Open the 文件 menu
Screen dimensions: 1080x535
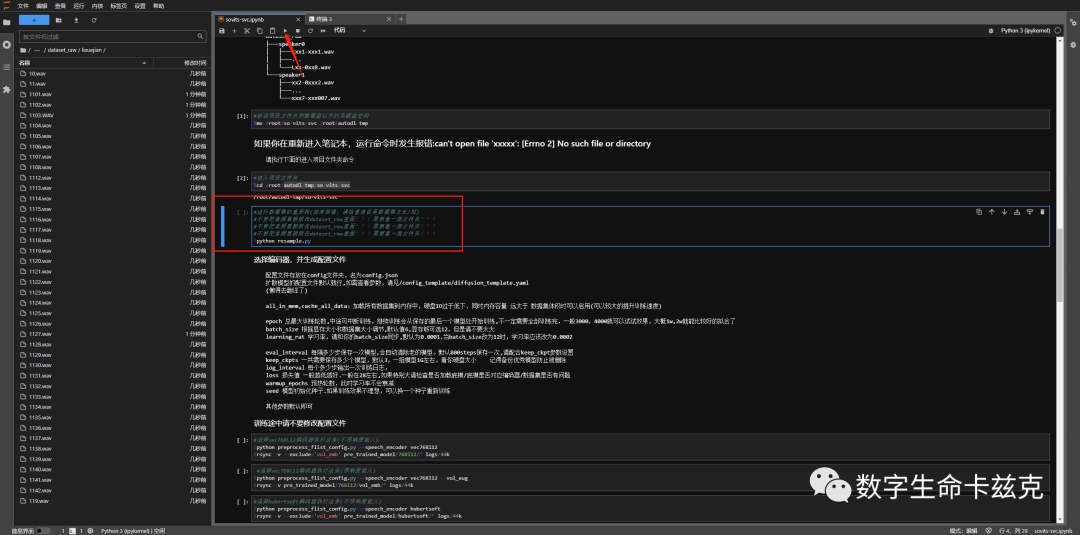click(x=23, y=6)
